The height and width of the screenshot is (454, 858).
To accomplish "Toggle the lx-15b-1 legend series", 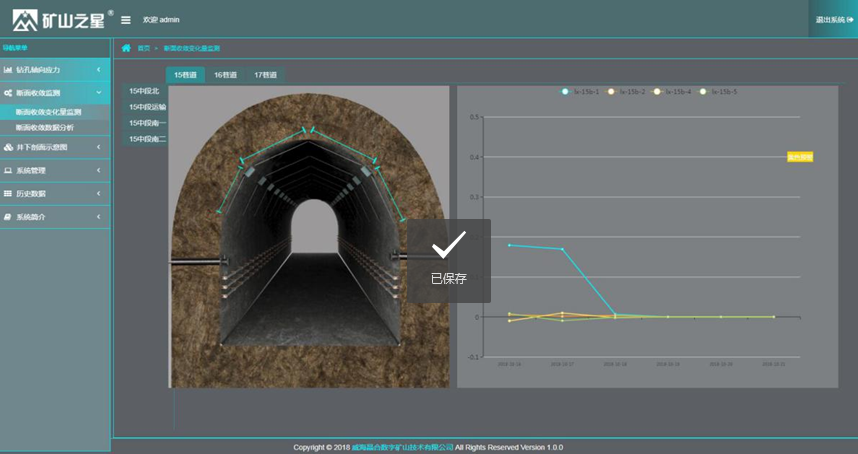I will click(579, 92).
